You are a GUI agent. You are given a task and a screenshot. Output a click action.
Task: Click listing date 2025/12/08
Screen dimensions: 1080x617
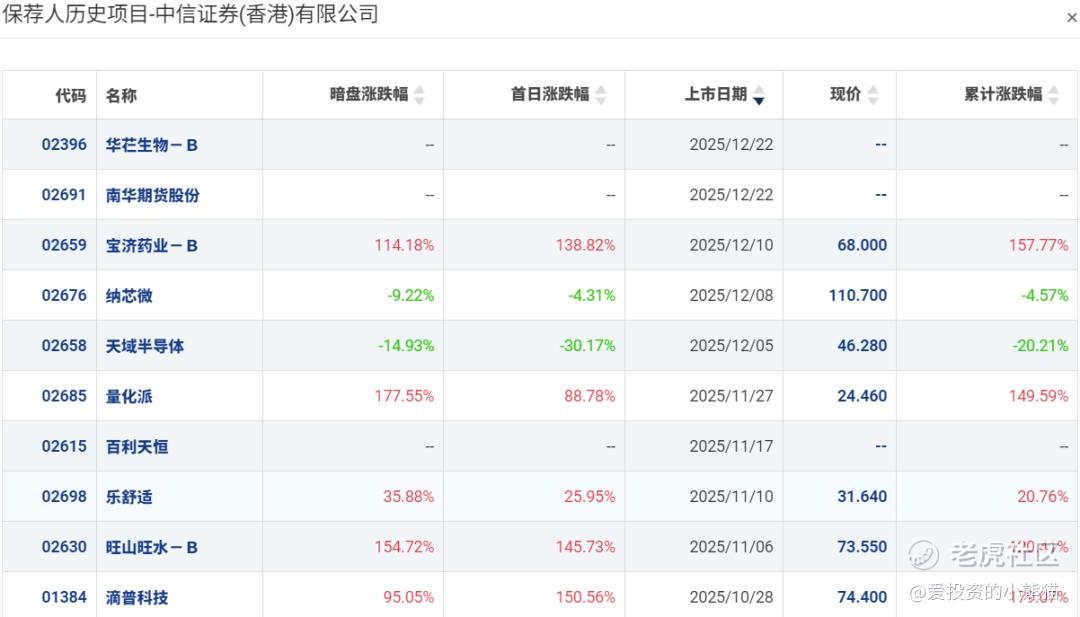(x=731, y=295)
